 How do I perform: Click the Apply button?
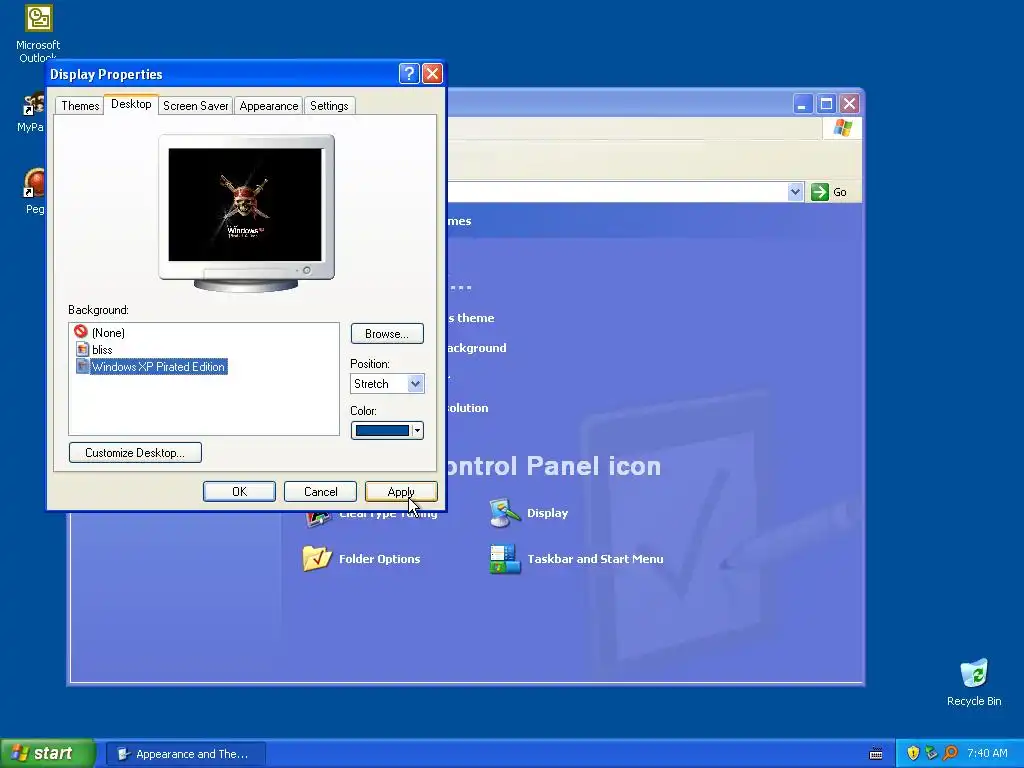pyautogui.click(x=401, y=492)
